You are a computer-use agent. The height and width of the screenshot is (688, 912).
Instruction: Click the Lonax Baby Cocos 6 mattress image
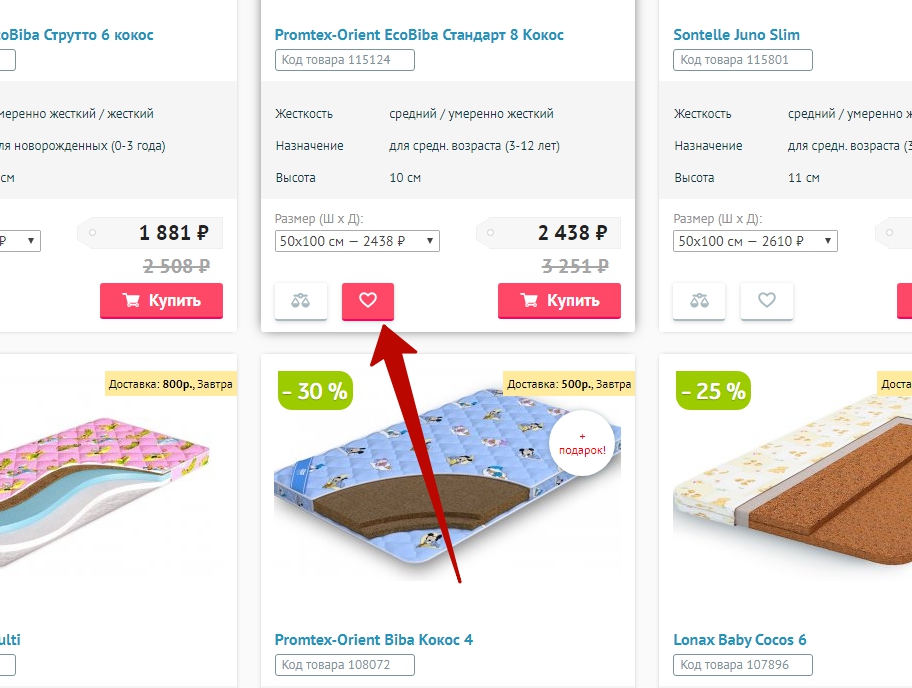click(x=792, y=483)
